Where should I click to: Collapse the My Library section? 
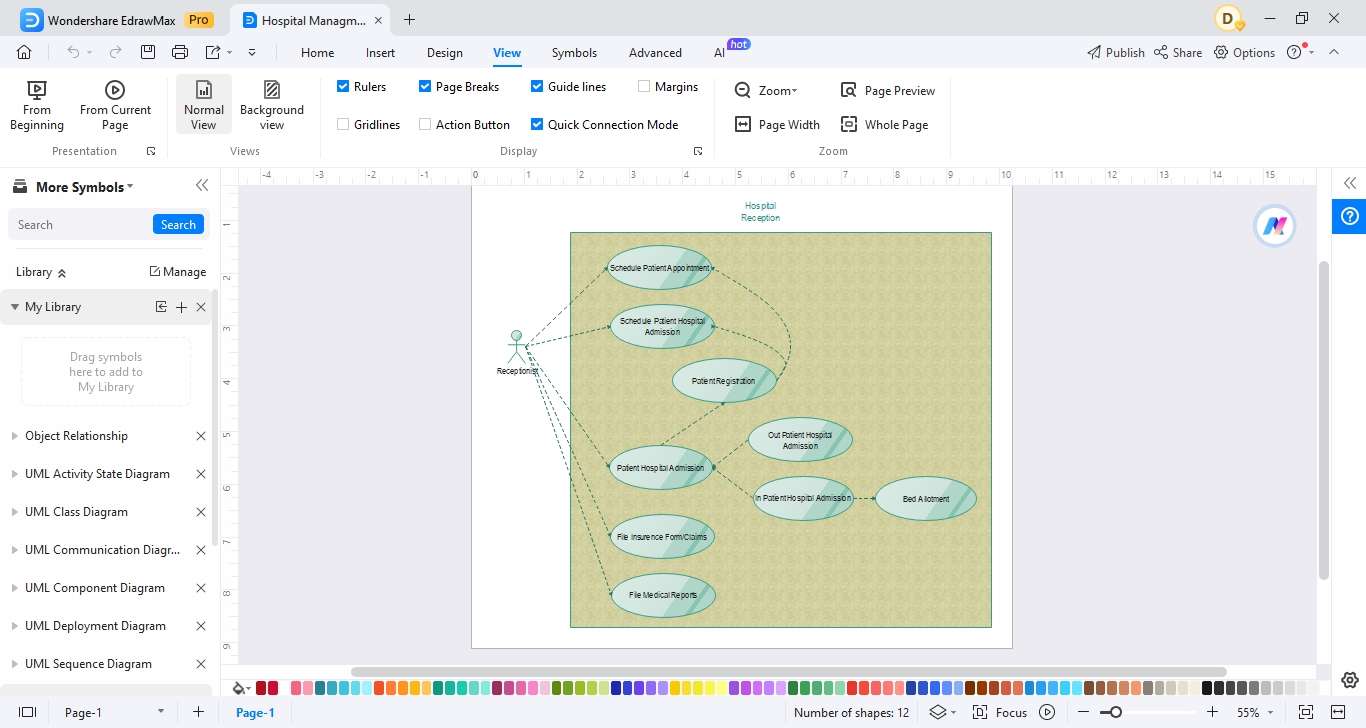tap(15, 307)
